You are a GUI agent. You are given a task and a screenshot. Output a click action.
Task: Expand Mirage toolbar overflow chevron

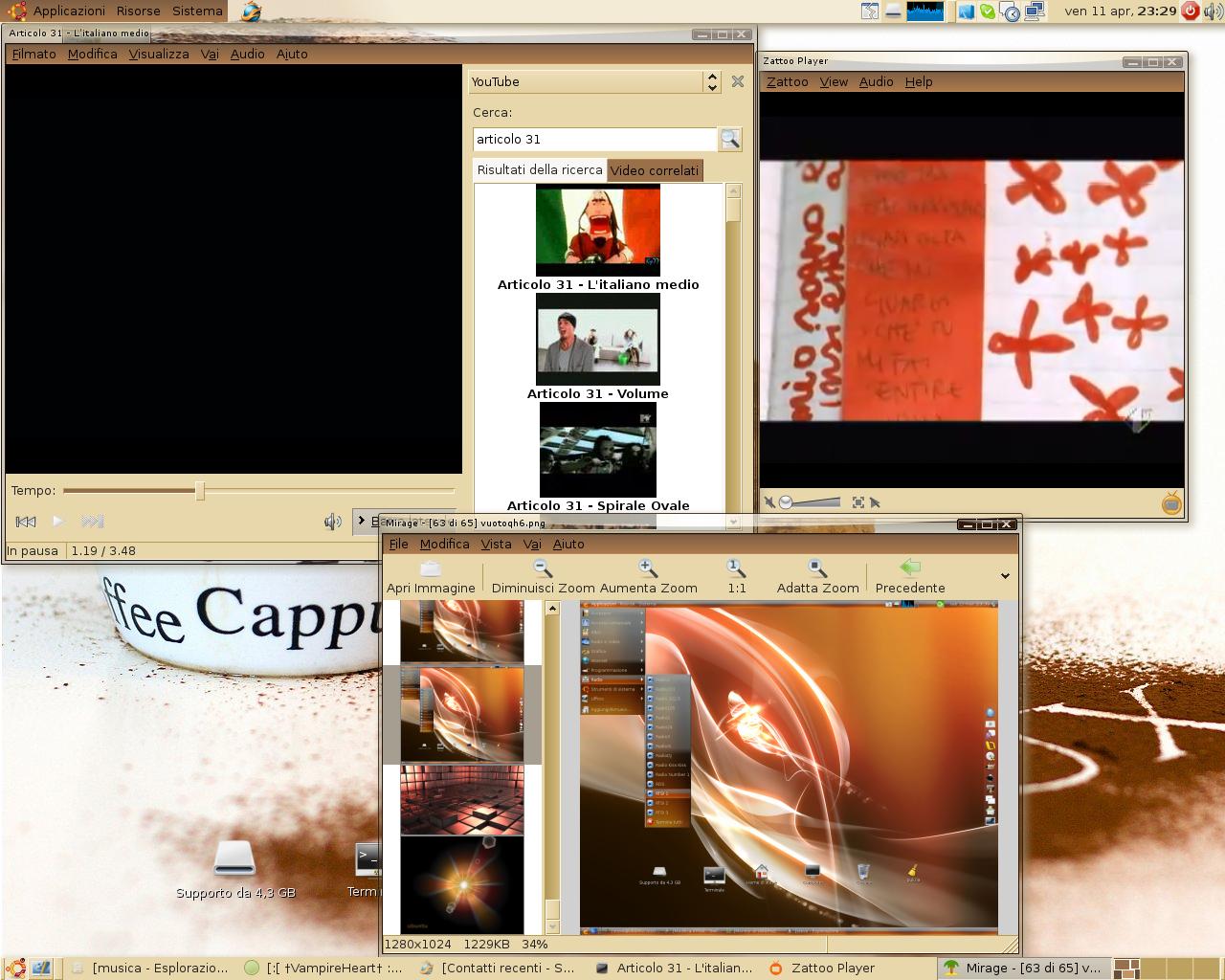[x=1005, y=576]
